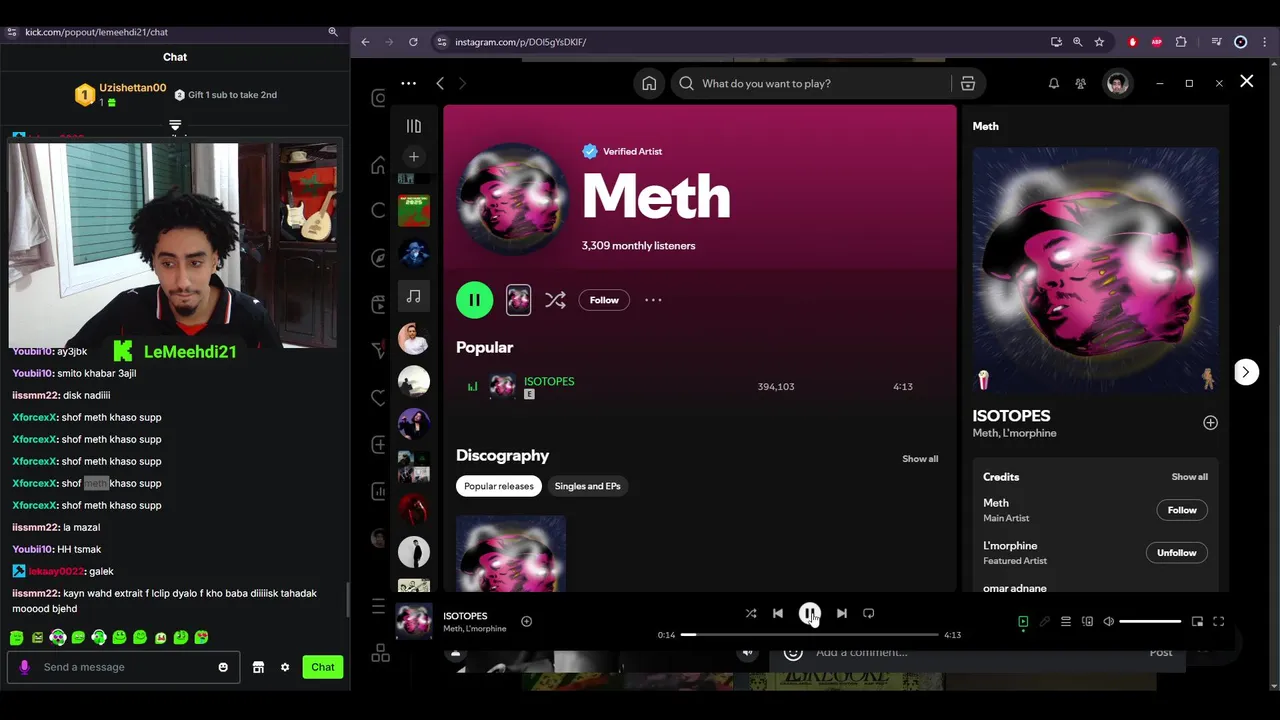Close the Instagram post with the X
The height and width of the screenshot is (720, 1280).
(1246, 81)
